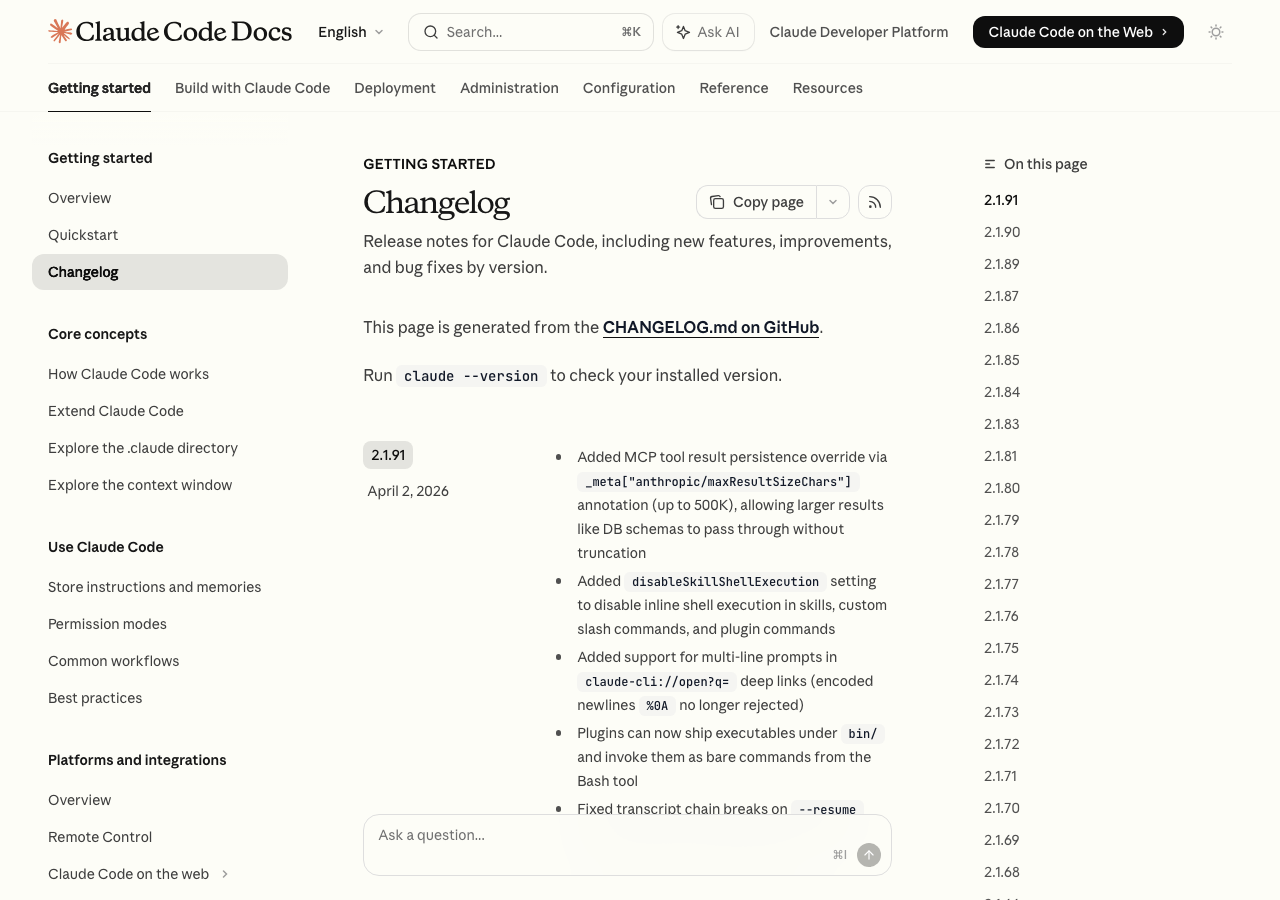Viewport: 1280px width, 900px height.
Task: Expand the Copy page options chevron
Action: pyautogui.click(x=832, y=201)
